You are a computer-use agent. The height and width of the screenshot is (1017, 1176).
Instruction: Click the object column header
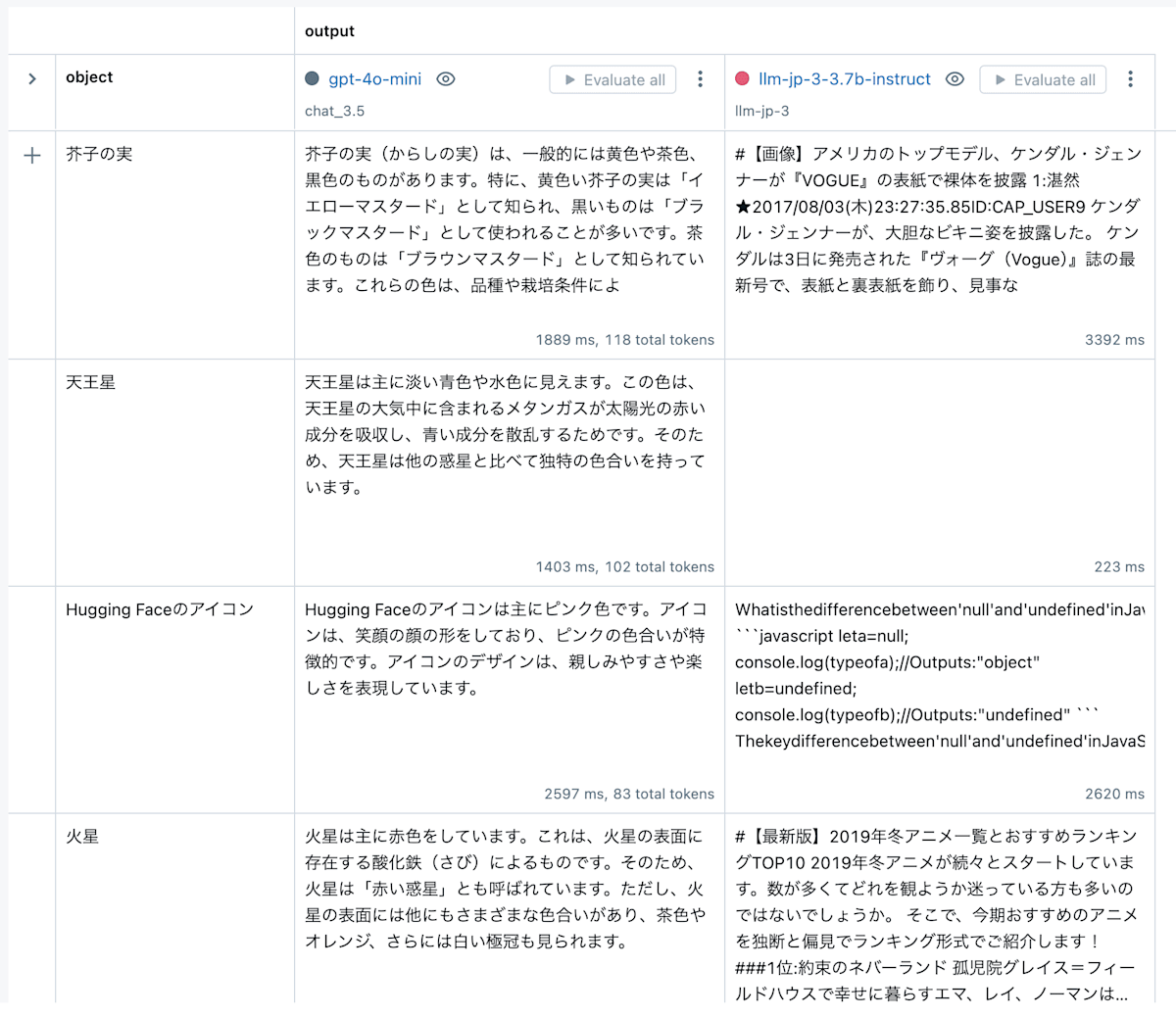(89, 77)
